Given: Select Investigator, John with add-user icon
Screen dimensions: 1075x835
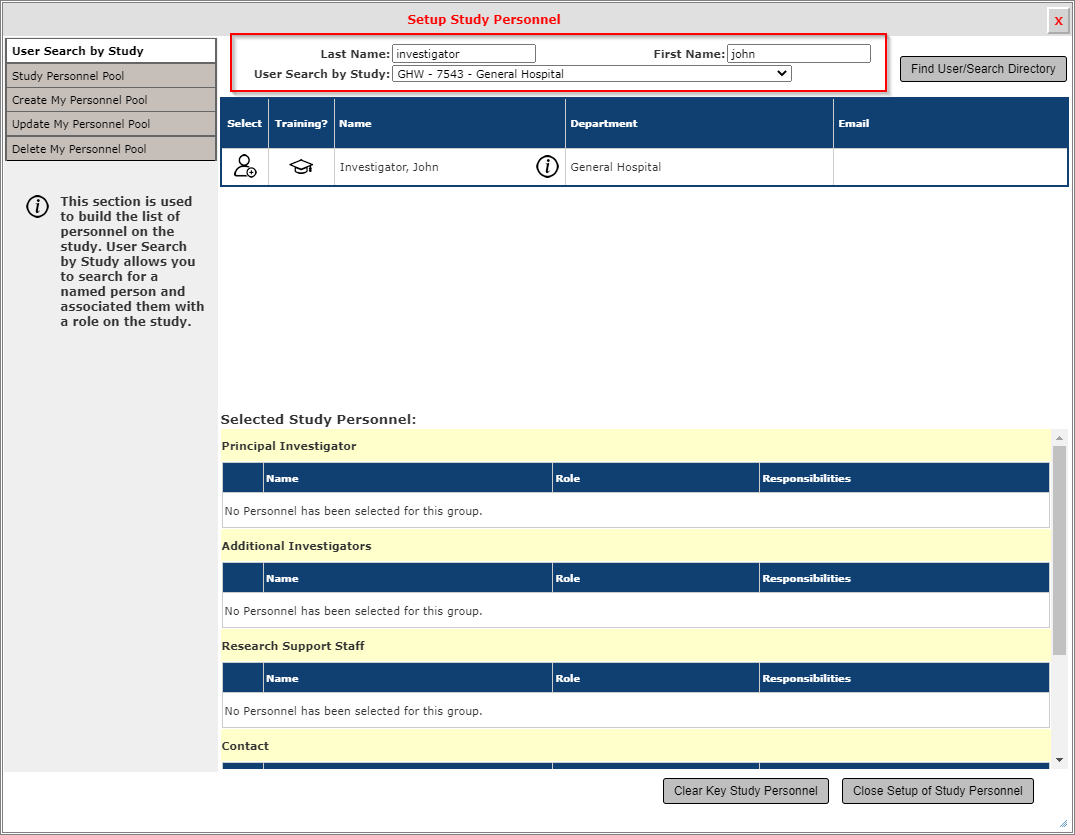Looking at the screenshot, I should pos(245,167).
